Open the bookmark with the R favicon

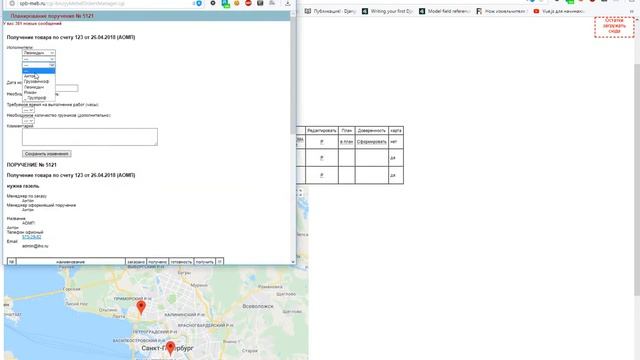(x=502, y=11)
